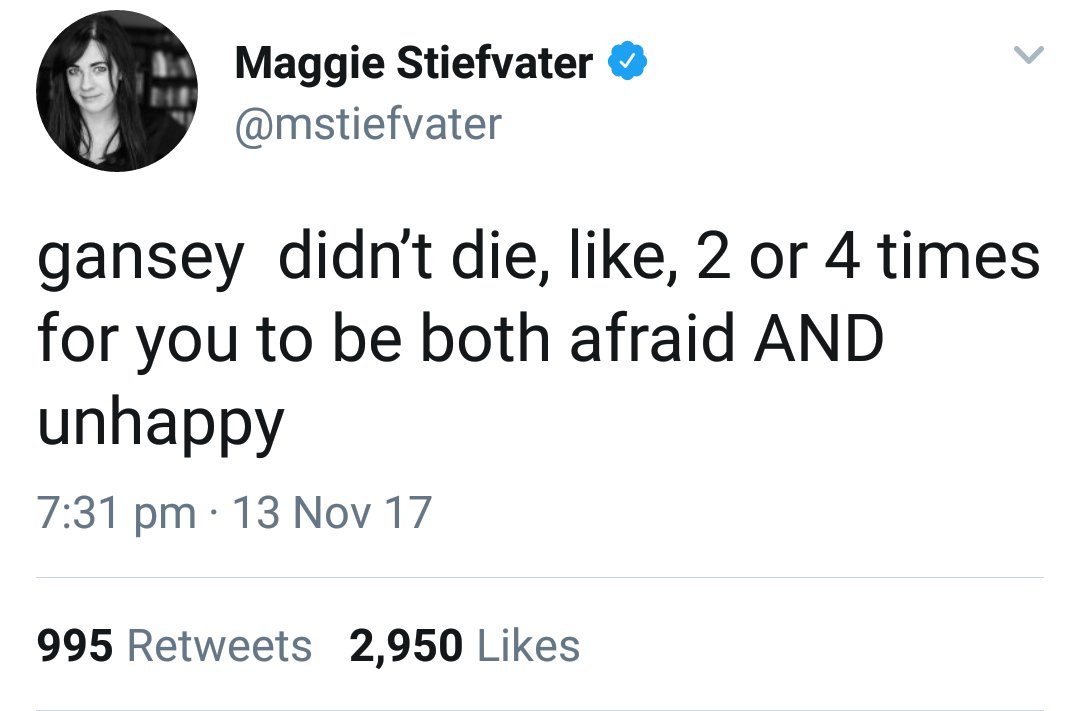Open Maggie Stiefvater's profile picture
Image resolution: width=1080 pixels, height=711 pixels.
click(x=117, y=90)
